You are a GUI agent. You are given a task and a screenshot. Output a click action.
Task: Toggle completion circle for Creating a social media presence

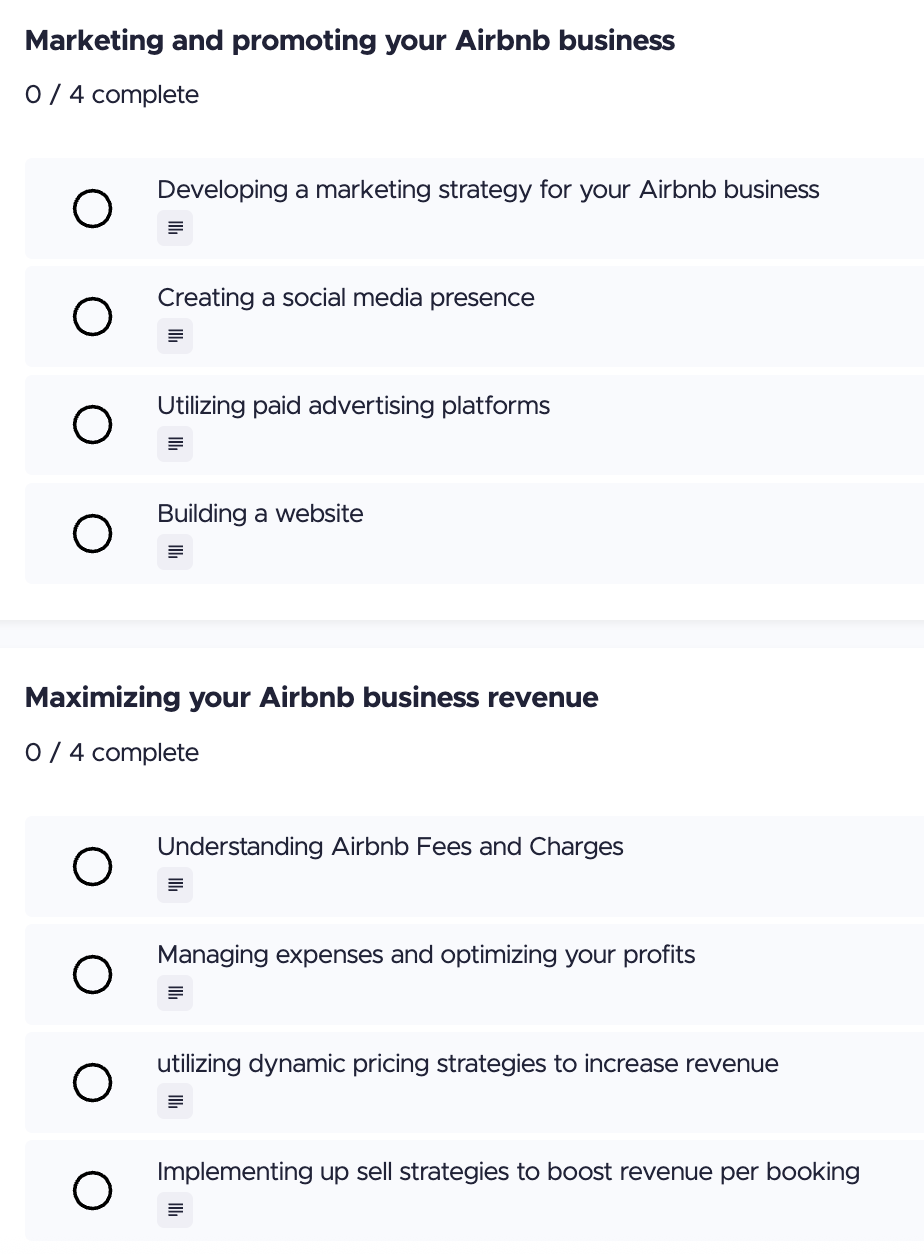tap(92, 317)
